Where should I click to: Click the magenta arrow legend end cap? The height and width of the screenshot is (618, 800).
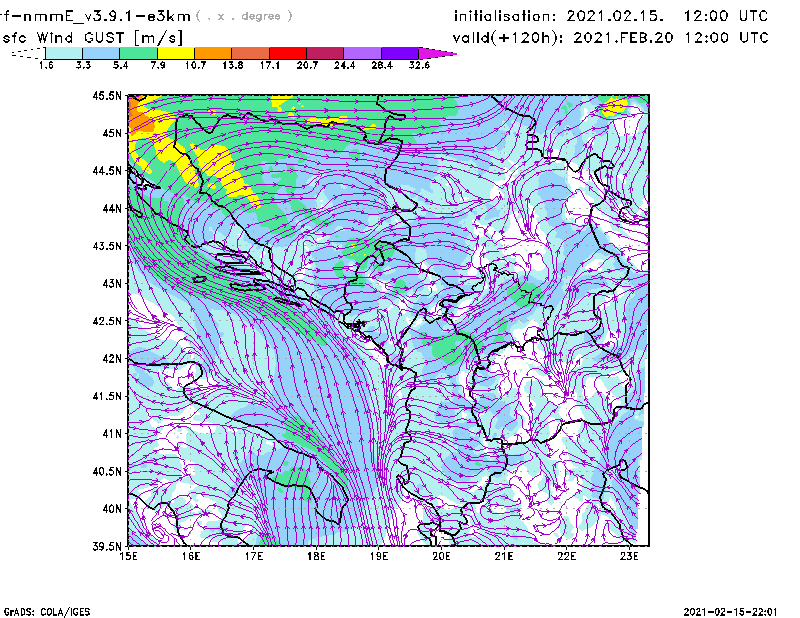(x=437, y=53)
